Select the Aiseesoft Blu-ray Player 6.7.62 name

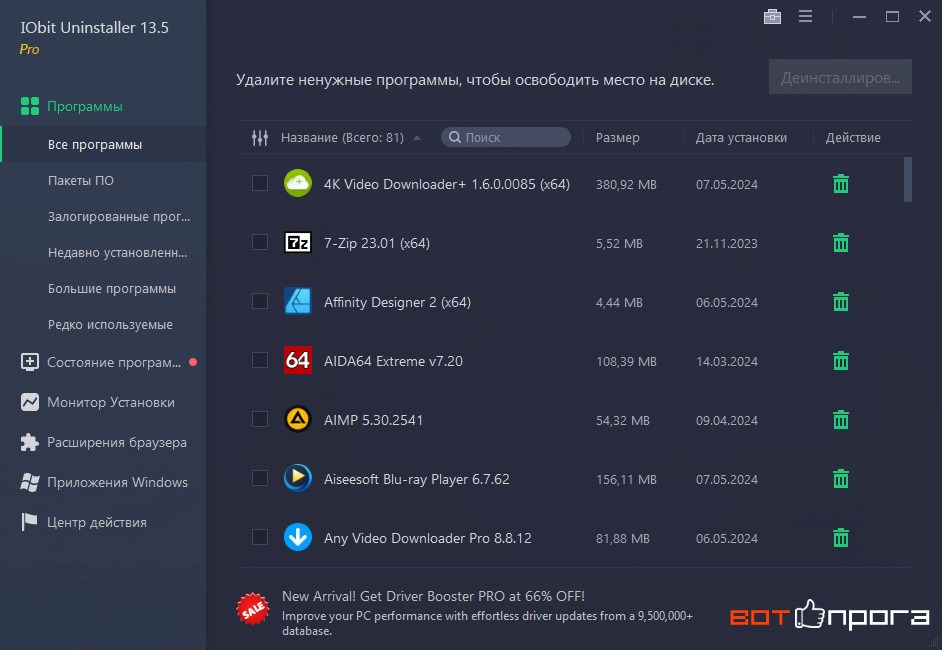pos(416,479)
